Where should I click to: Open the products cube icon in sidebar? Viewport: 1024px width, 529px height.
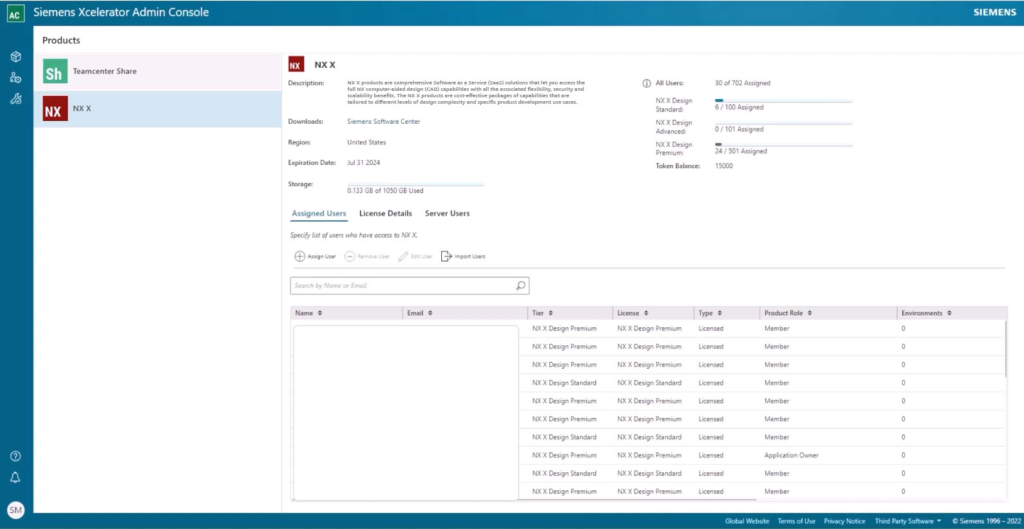tap(15, 57)
